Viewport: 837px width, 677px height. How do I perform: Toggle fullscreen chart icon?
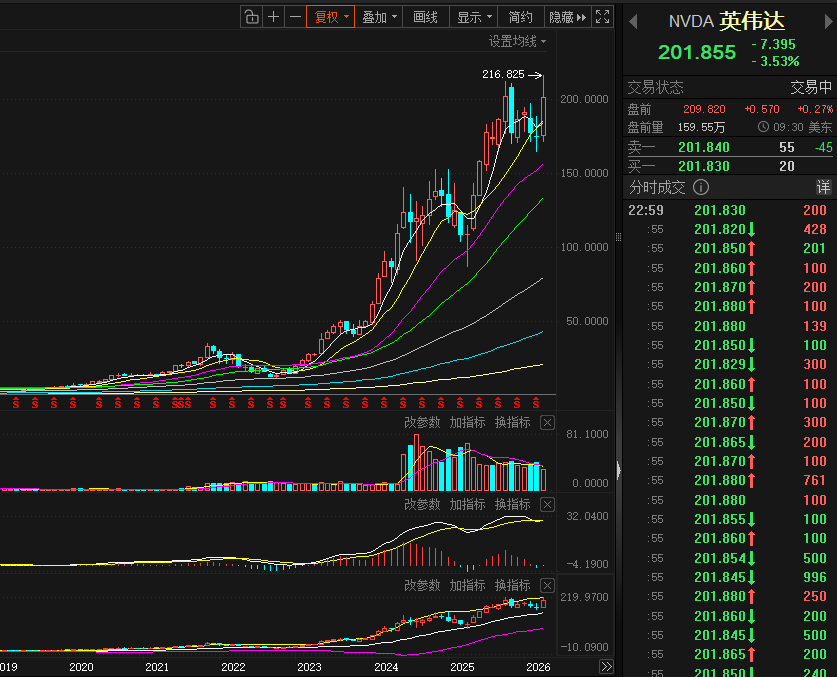[602, 17]
